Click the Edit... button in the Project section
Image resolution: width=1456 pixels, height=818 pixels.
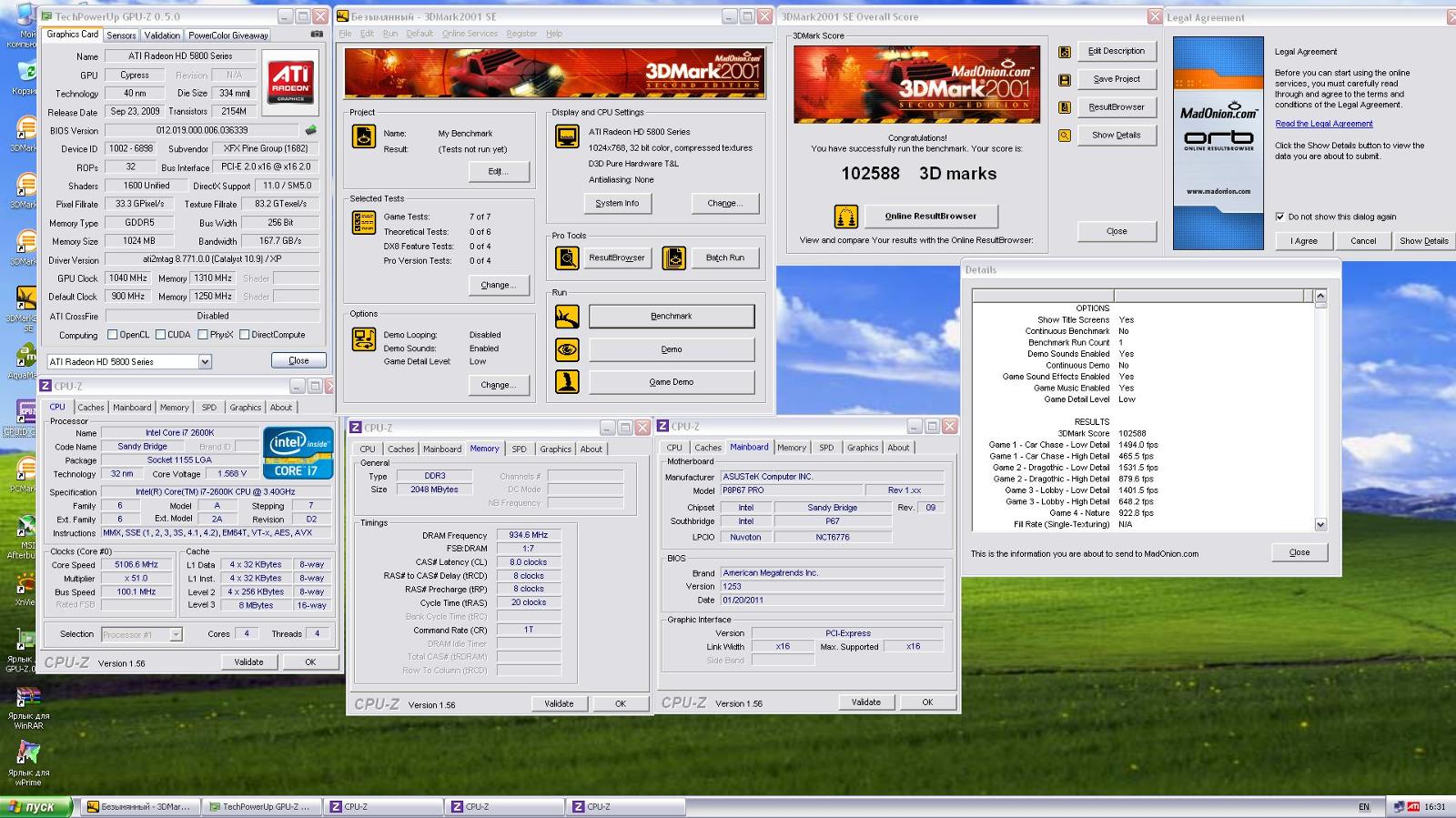click(x=499, y=171)
